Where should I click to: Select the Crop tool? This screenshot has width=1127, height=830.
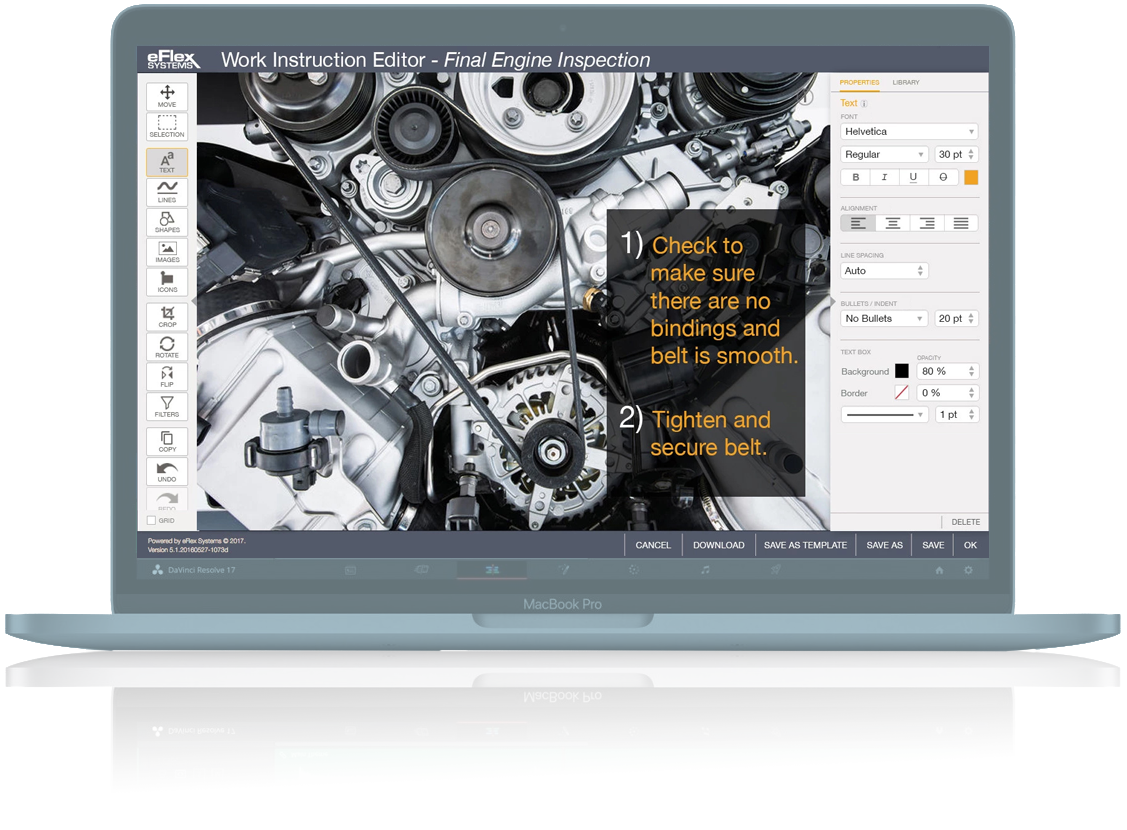click(167, 317)
